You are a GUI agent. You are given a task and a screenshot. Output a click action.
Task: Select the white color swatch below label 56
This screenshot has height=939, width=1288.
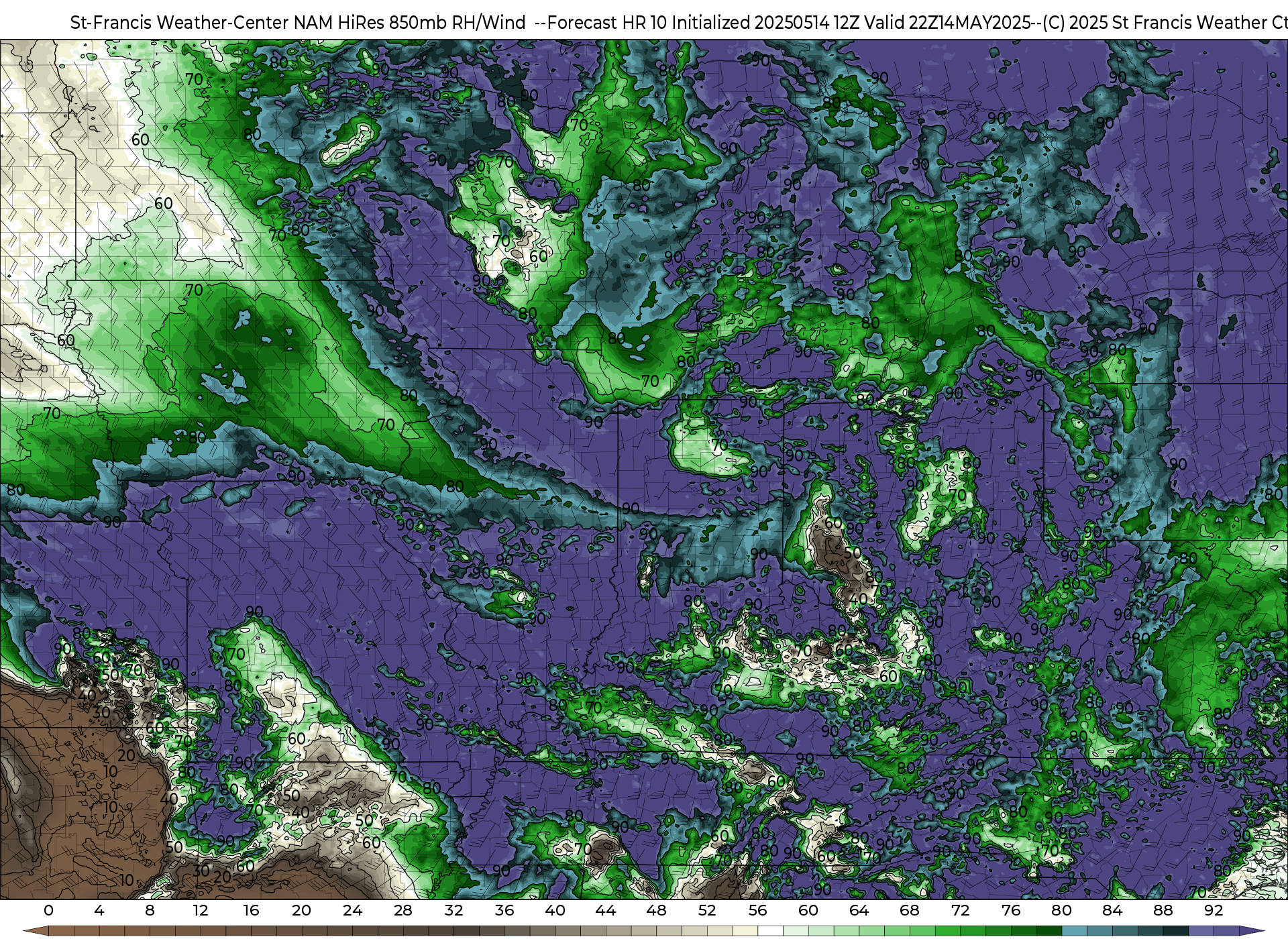[x=770, y=931]
